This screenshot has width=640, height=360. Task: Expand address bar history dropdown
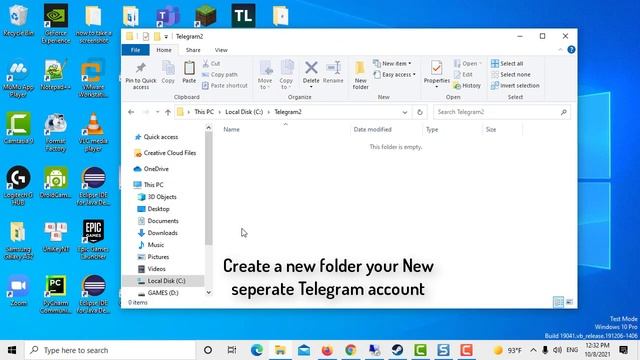coord(404,112)
